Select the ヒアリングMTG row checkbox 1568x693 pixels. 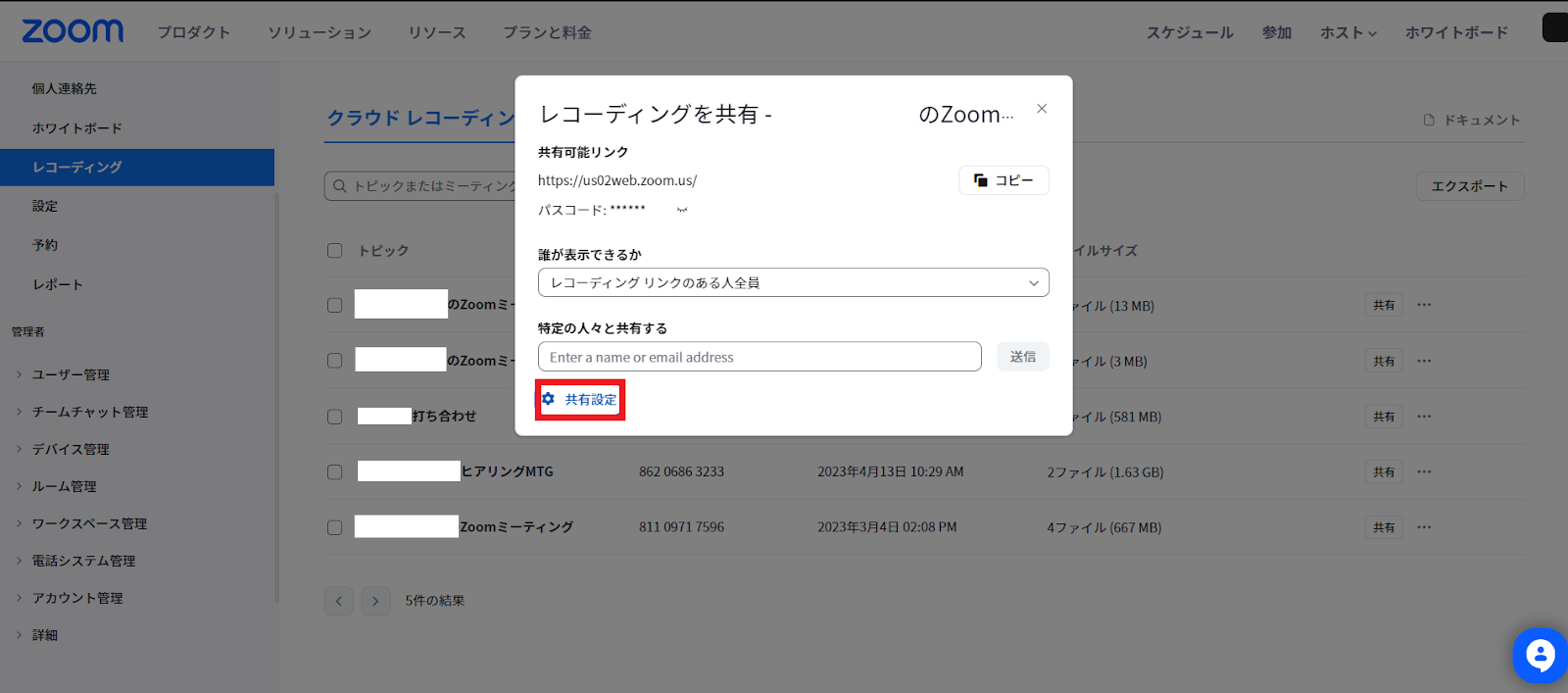click(x=335, y=472)
